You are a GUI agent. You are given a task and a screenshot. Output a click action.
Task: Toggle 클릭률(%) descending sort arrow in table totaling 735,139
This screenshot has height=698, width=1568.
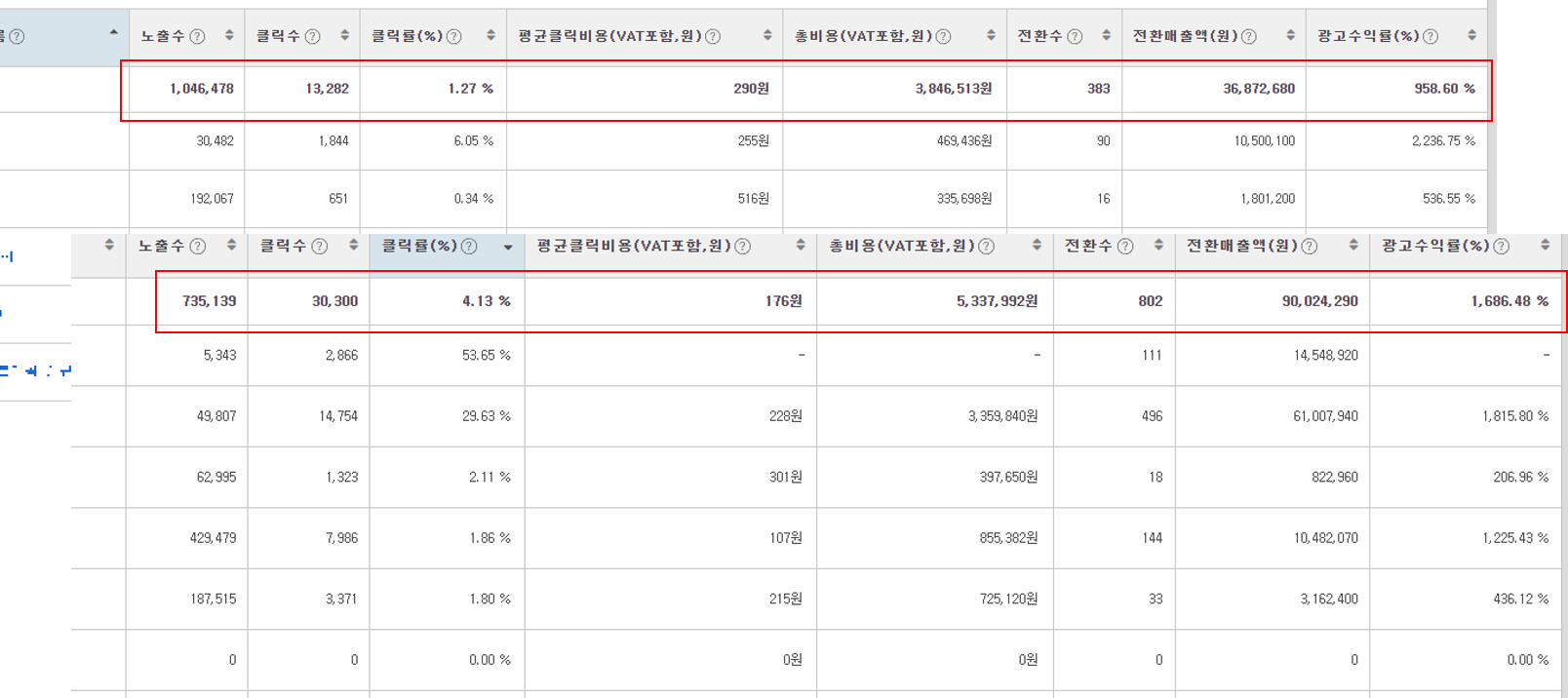pyautogui.click(x=508, y=248)
